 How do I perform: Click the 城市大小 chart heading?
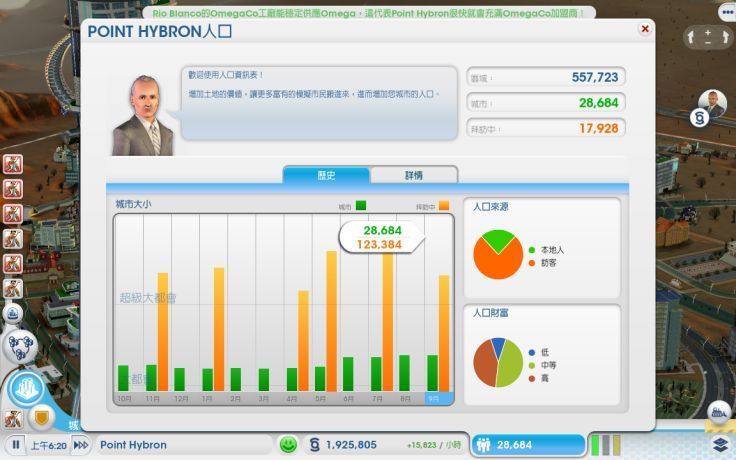tap(133, 204)
